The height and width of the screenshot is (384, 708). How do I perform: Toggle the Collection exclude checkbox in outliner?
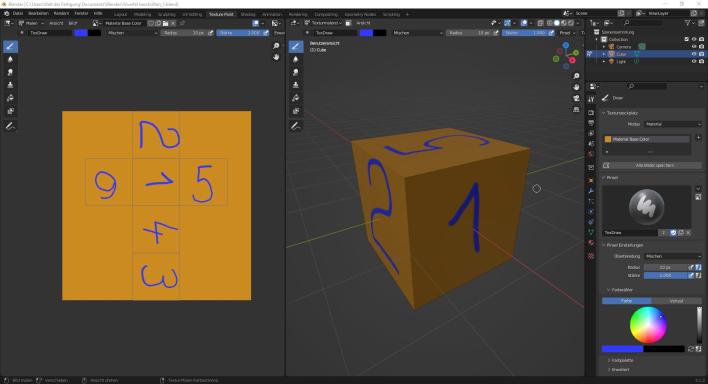[687, 39]
